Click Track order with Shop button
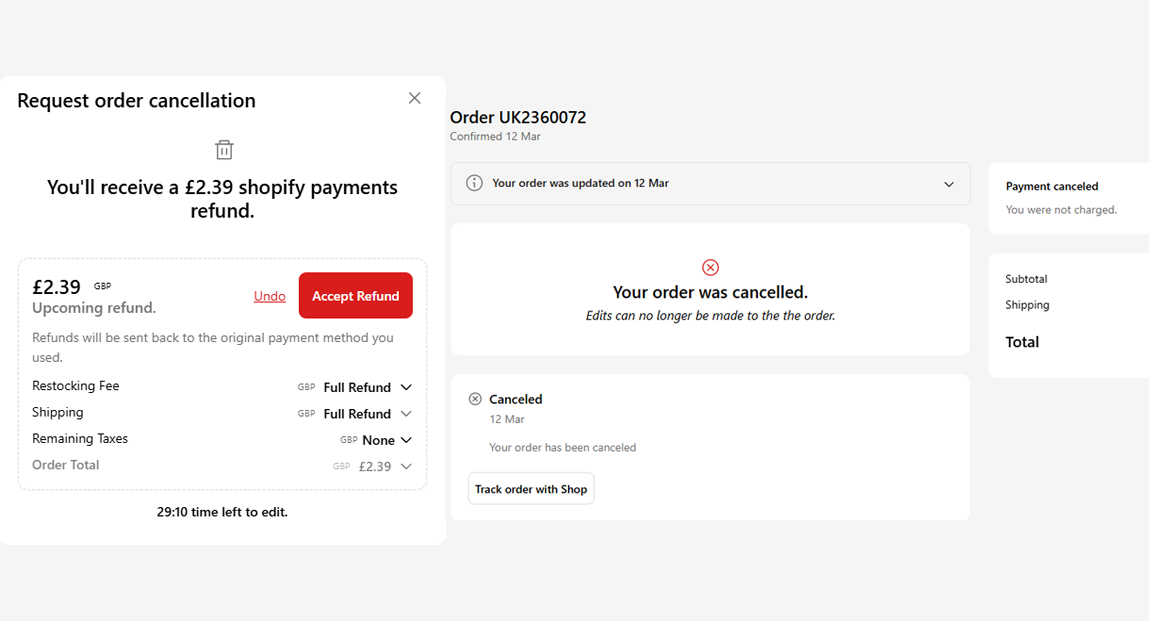This screenshot has height=621, width=1149. (x=531, y=489)
